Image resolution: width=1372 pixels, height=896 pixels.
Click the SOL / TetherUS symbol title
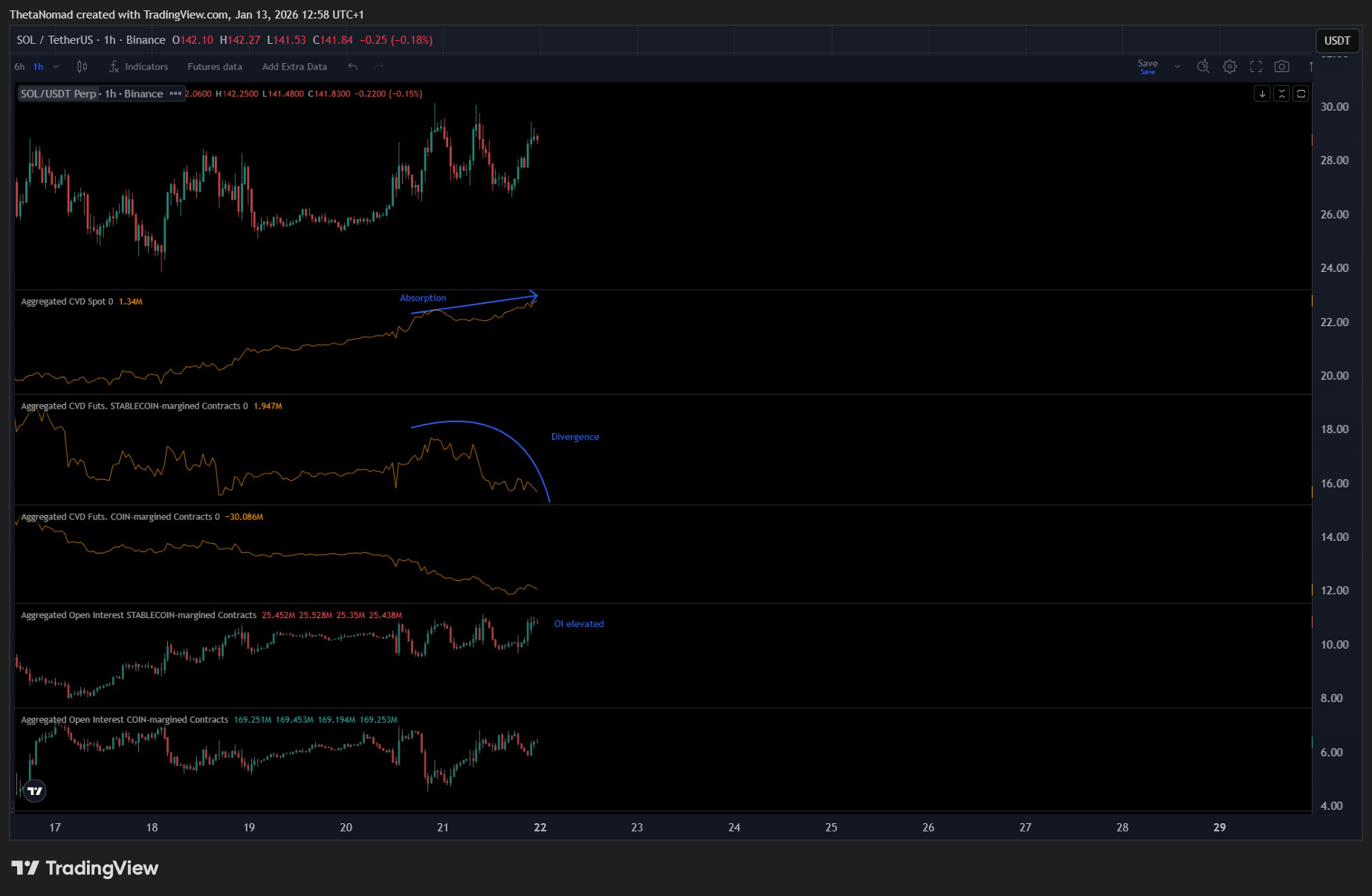click(55, 40)
